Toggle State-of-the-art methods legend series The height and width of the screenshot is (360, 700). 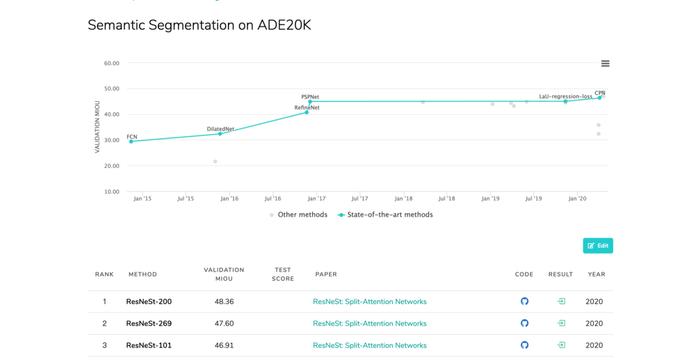tap(385, 215)
